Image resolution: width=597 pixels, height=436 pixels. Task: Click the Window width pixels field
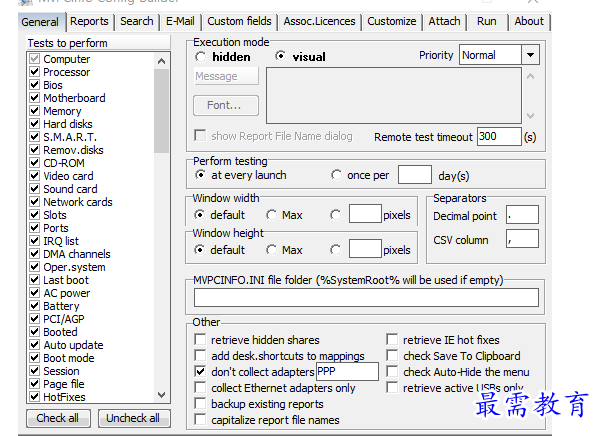(365, 213)
